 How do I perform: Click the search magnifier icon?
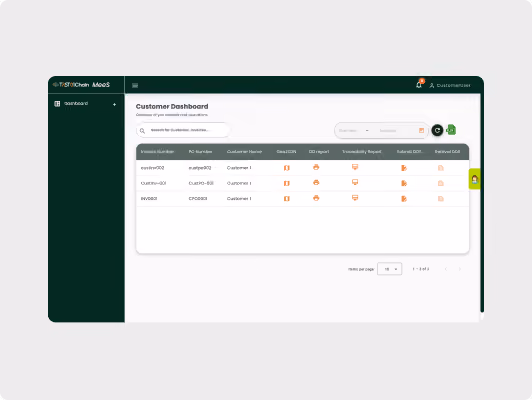(x=142, y=131)
